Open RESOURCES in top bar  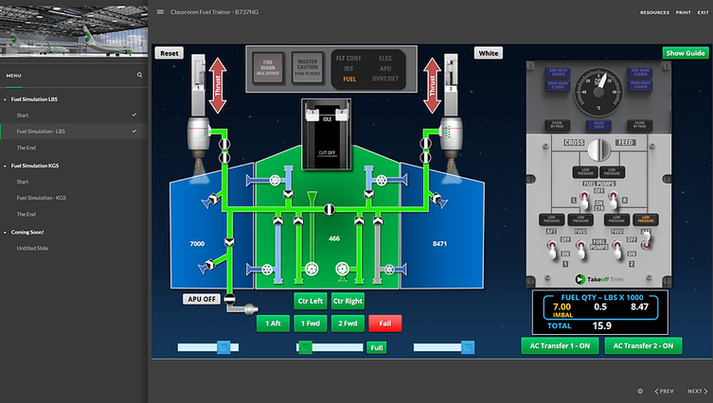pos(654,12)
